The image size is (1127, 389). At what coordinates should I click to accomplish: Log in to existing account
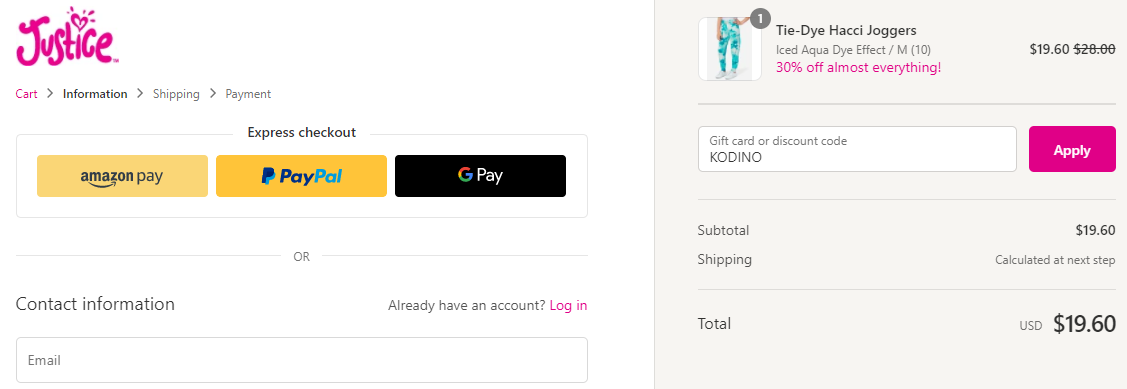click(569, 306)
